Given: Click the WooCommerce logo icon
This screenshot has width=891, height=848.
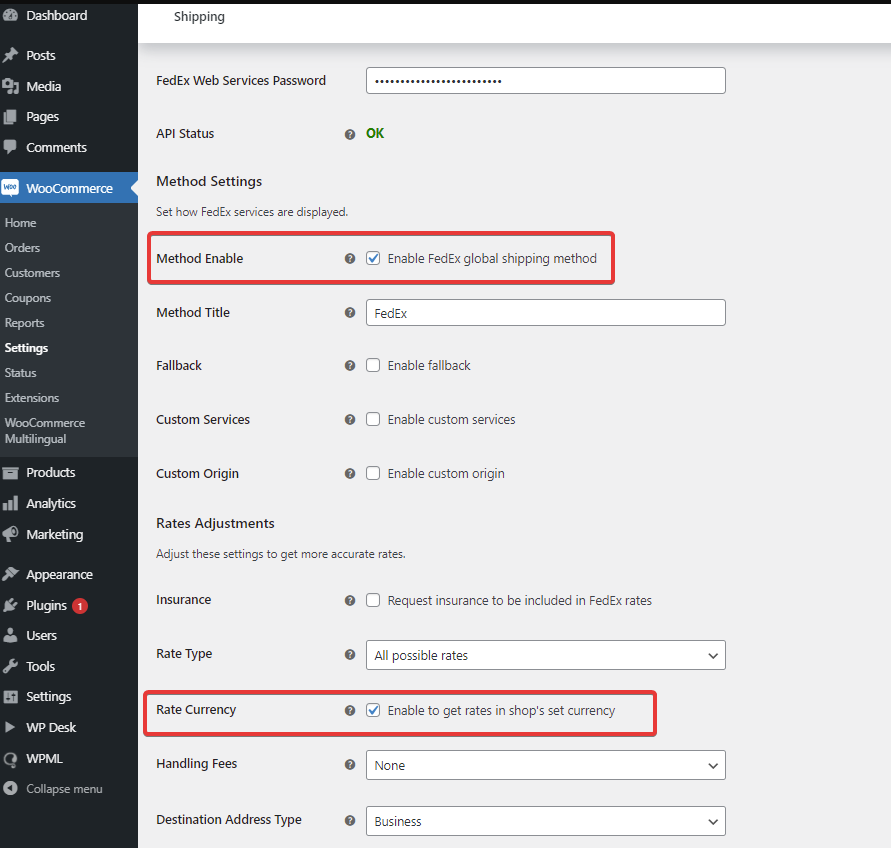Looking at the screenshot, I should tap(10, 188).
